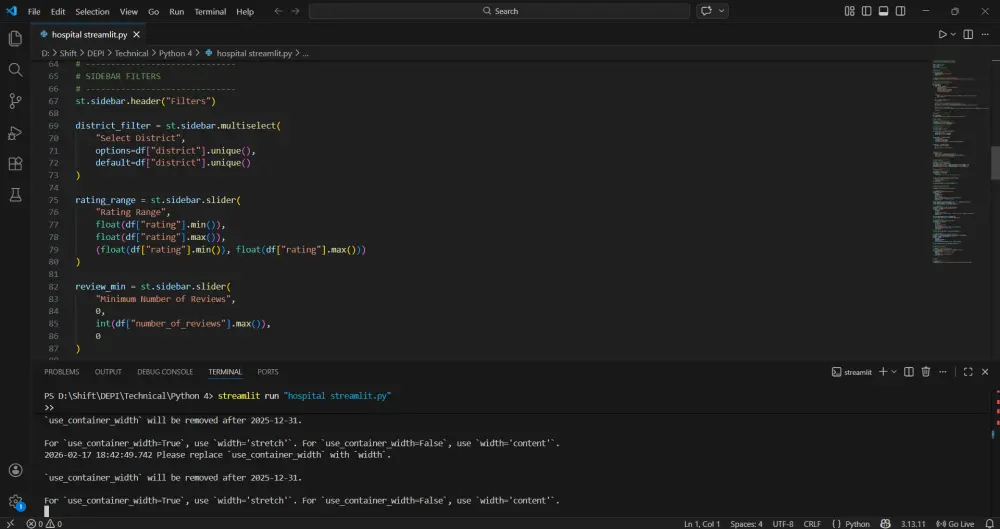Open the Manage gear icon
Screen dimensions: 1000x529
click(x=15, y=500)
